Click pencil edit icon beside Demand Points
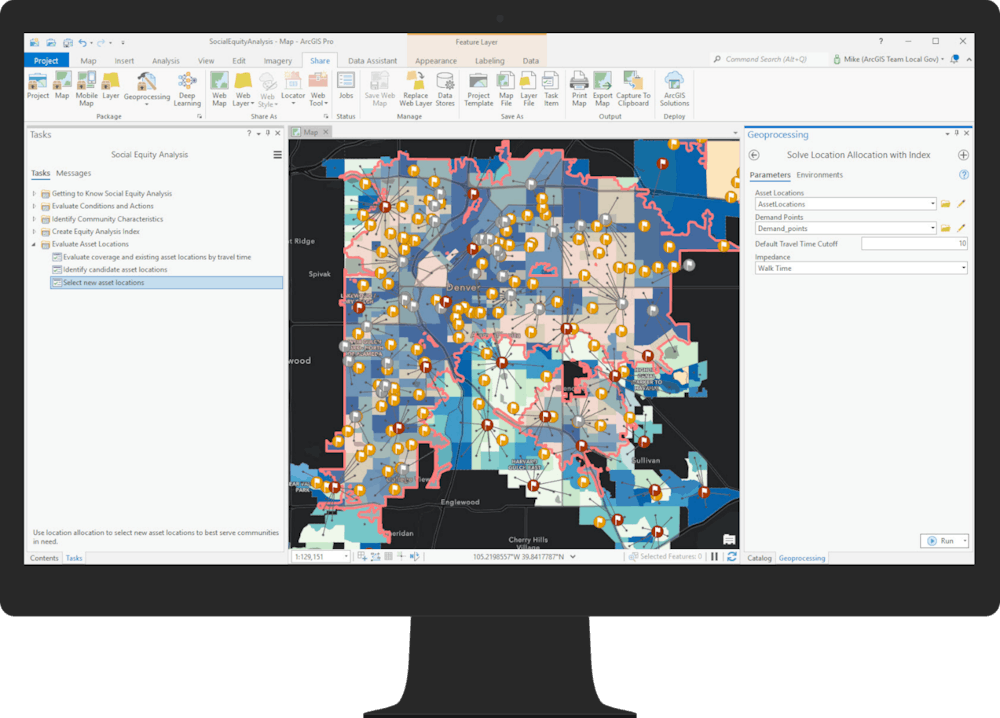The image size is (1000, 718). 961,228
